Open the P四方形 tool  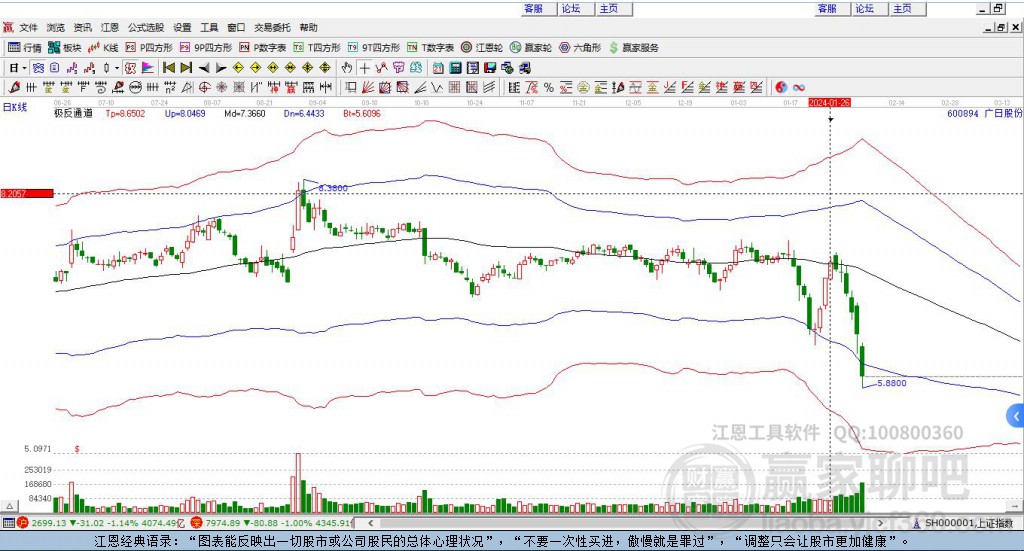(x=149, y=48)
